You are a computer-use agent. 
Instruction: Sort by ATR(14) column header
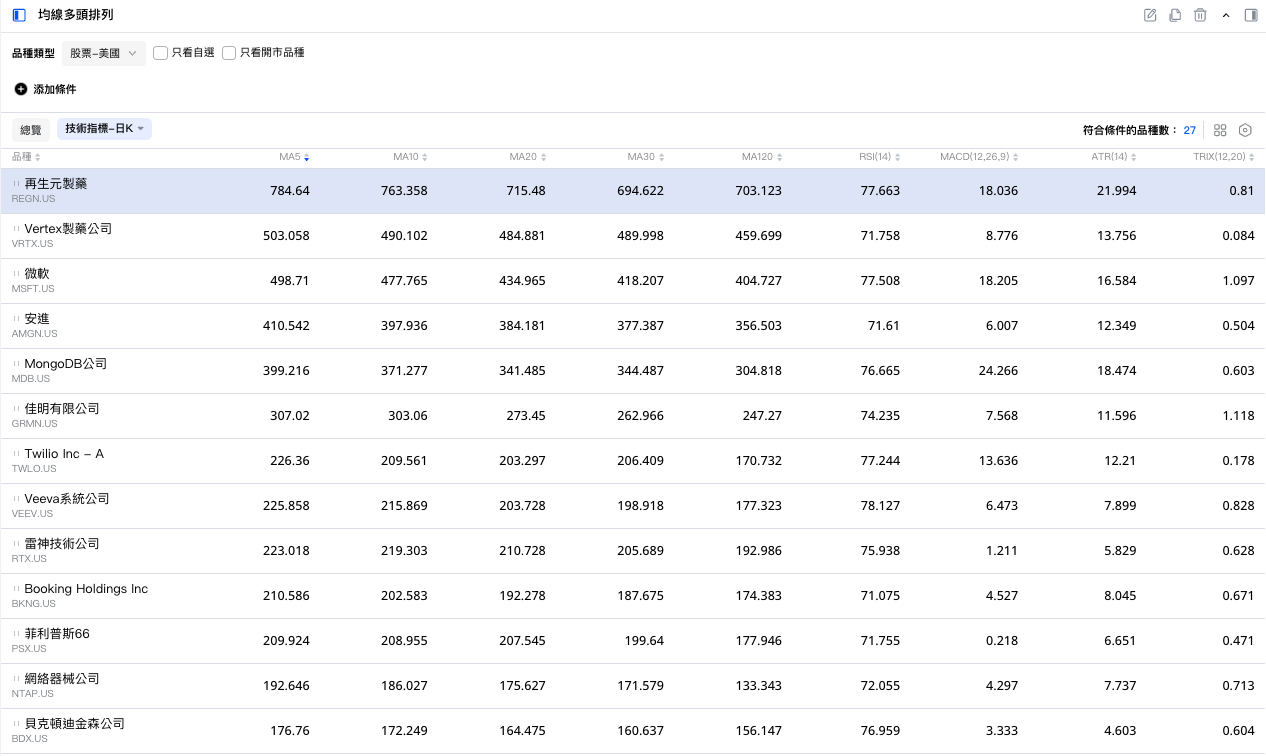tap(1114, 157)
